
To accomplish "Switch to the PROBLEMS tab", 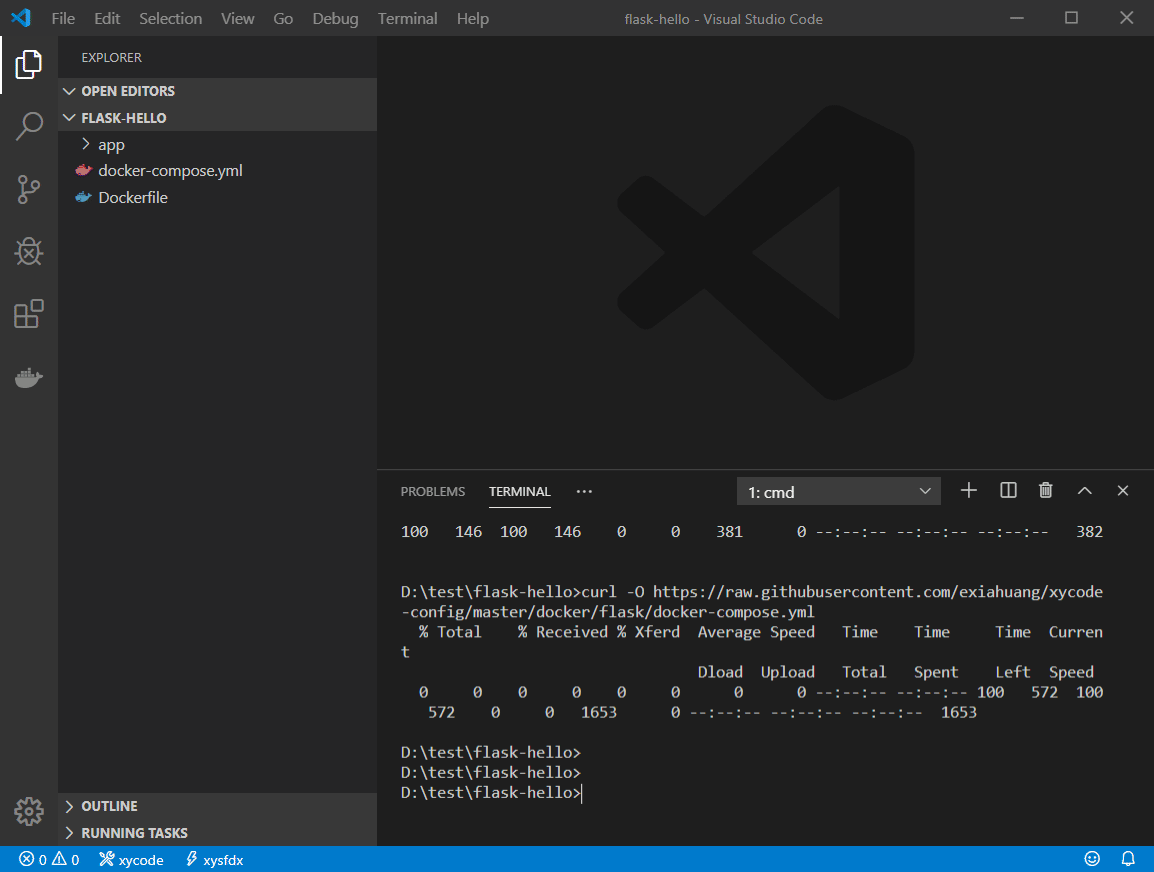I will [433, 491].
